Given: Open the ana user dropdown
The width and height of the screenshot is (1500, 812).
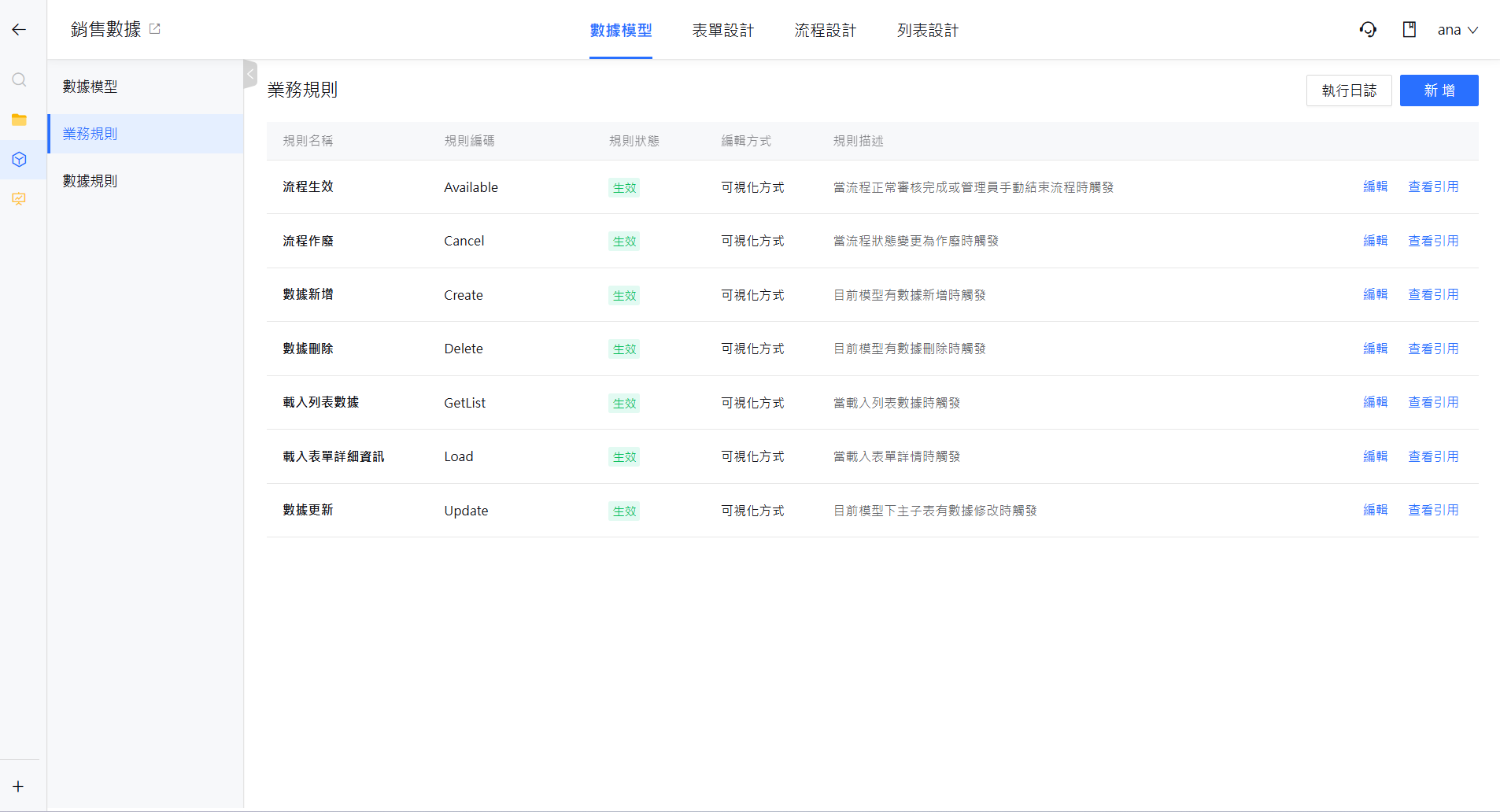Looking at the screenshot, I should click(x=1458, y=30).
